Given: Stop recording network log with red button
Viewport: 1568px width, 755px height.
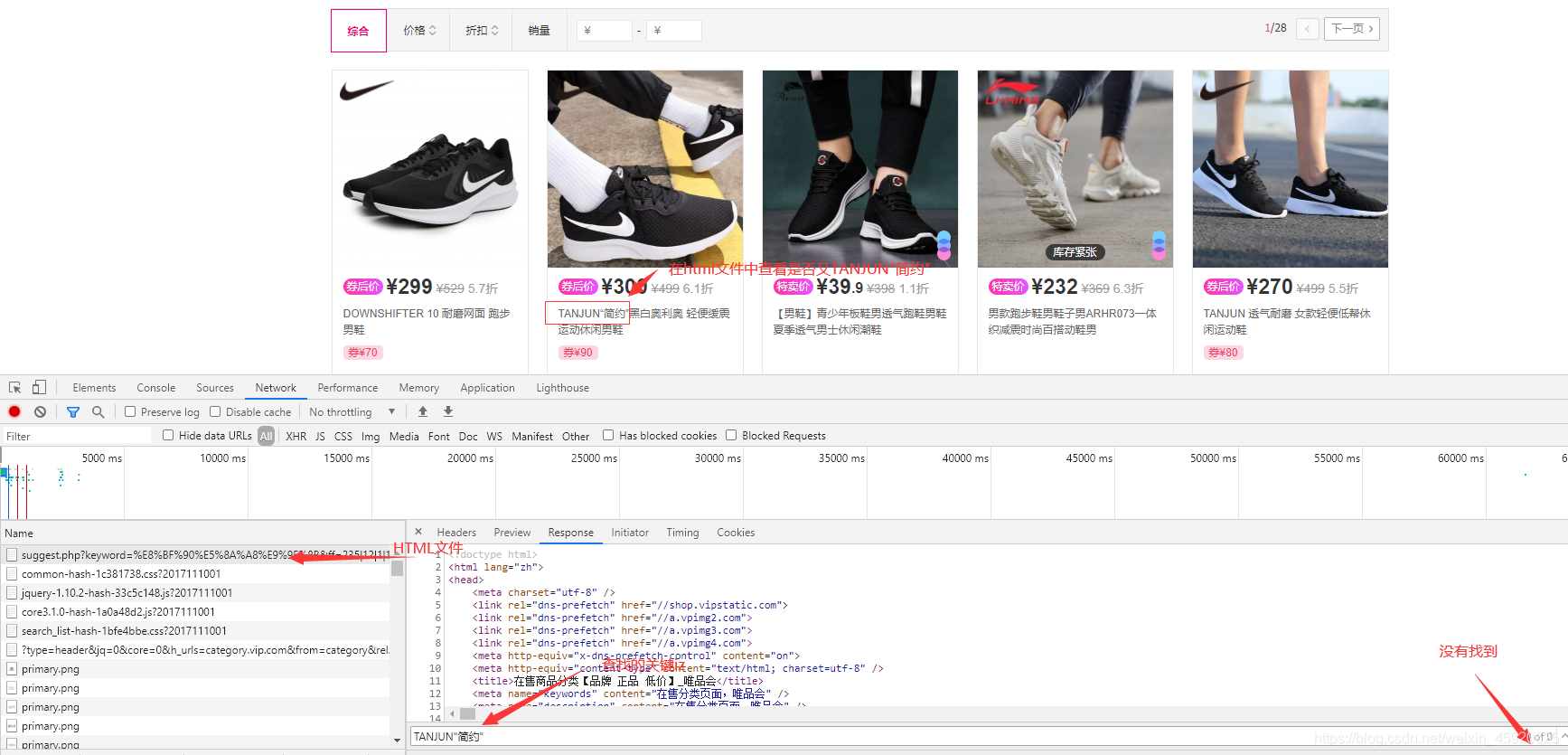Looking at the screenshot, I should tap(14, 411).
